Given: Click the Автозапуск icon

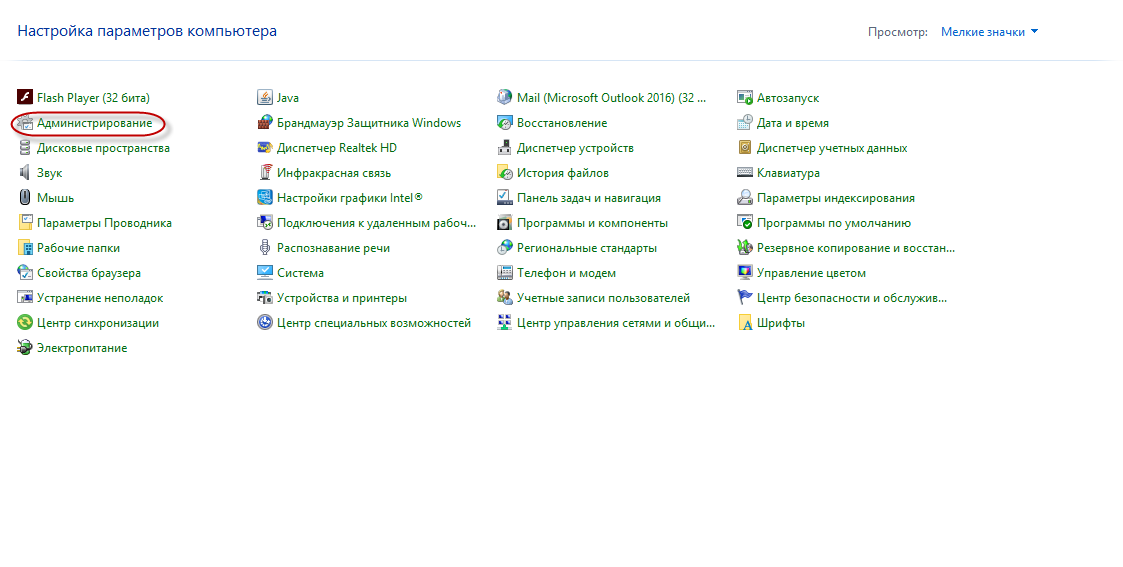Looking at the screenshot, I should pyautogui.click(x=745, y=98).
